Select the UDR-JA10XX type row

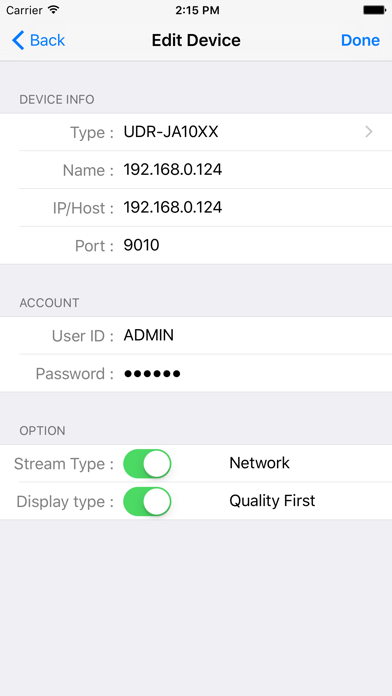pyautogui.click(x=196, y=132)
